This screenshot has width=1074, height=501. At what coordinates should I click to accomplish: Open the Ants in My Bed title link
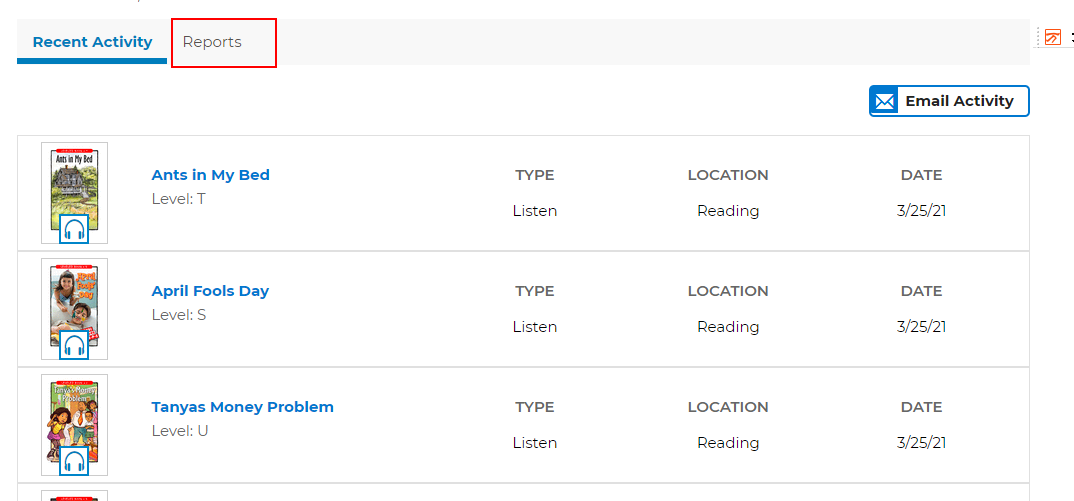click(210, 175)
